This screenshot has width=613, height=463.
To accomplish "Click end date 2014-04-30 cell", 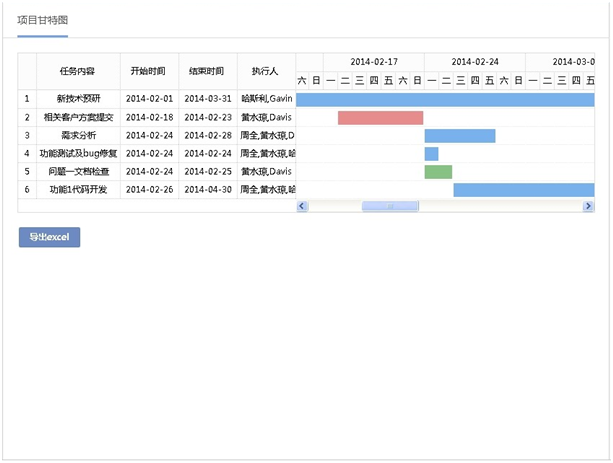I will pos(208,190).
